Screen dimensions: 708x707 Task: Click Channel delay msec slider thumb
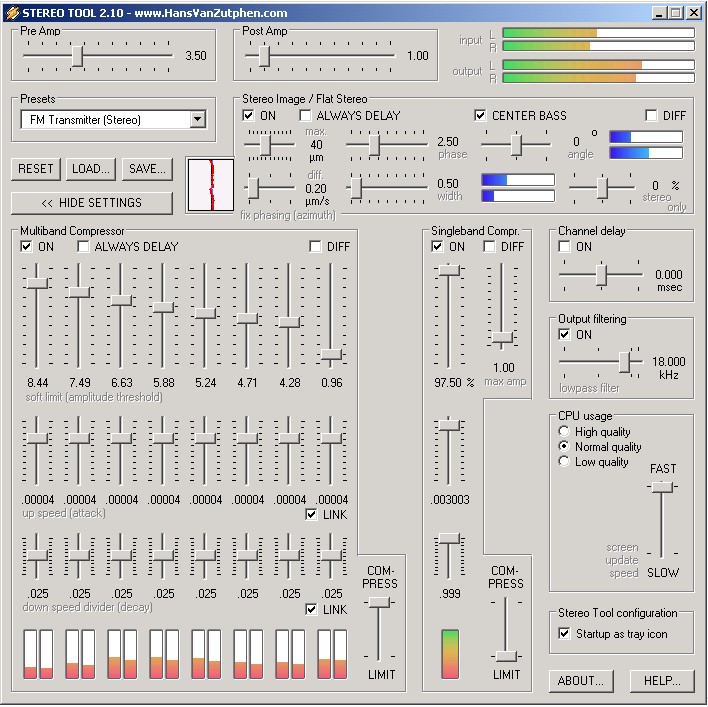click(601, 275)
